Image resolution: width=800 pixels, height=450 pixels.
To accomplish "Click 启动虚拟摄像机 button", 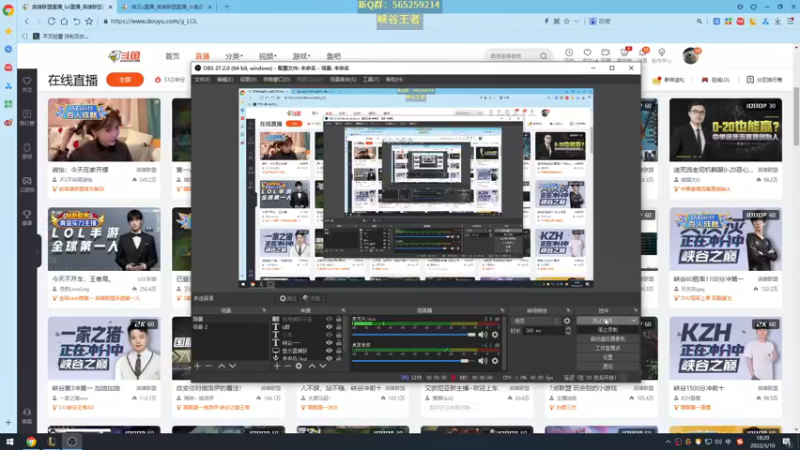I will [x=607, y=339].
